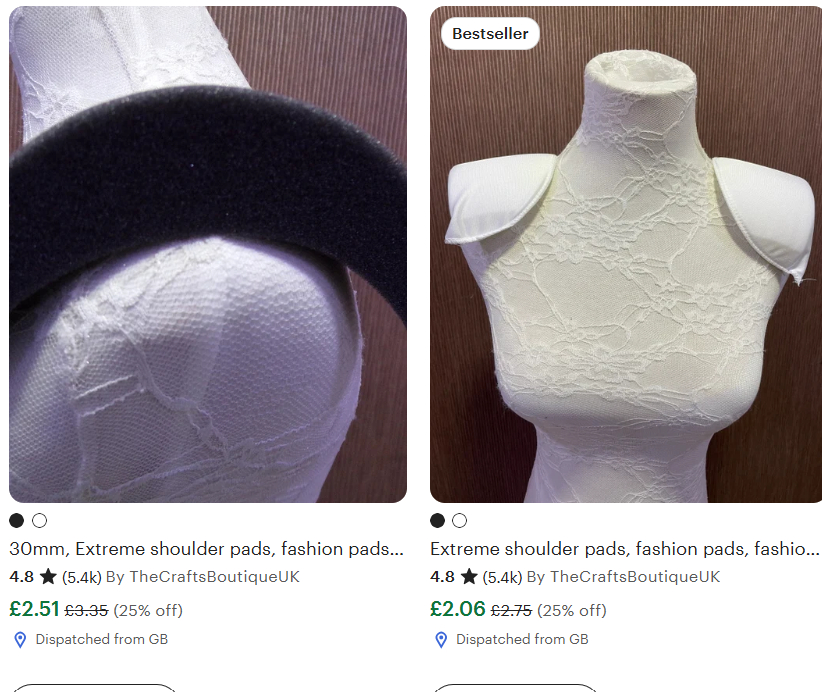Image resolution: width=822 pixels, height=692 pixels.
Task: Select black swatch under 30mm shoulder pads
Action: [17, 521]
